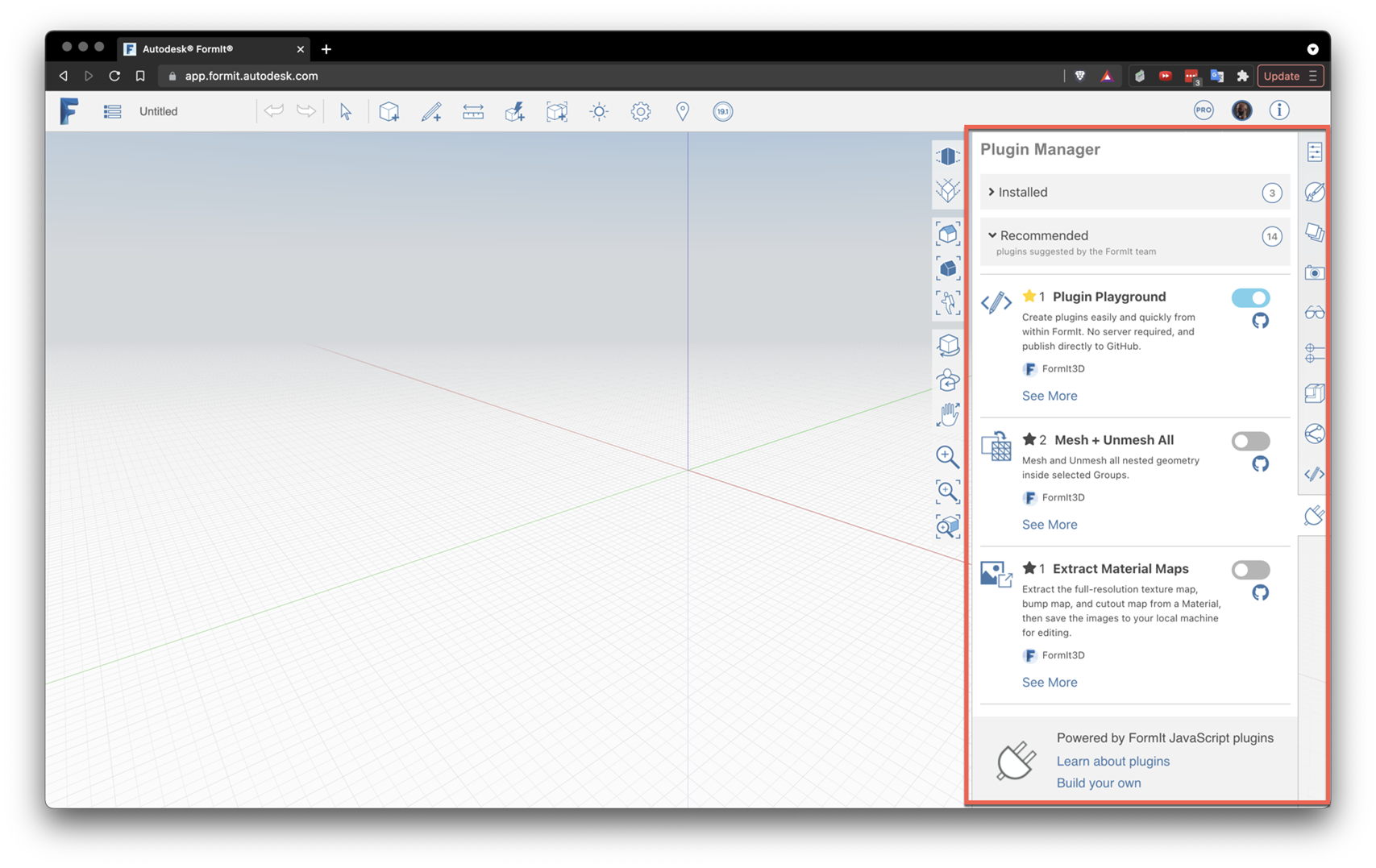Enable the Mesh + Unmesh All plugin
This screenshot has height=868, width=1376.
click(1250, 441)
